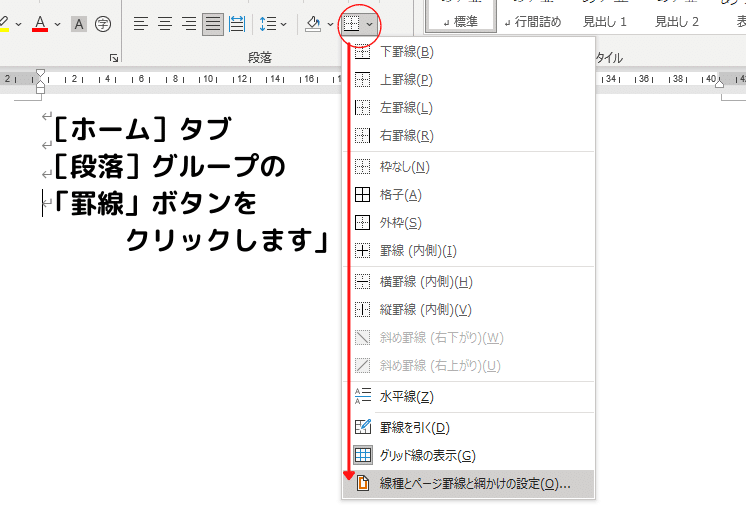The height and width of the screenshot is (513, 746).
Task: Toggle グリッド線の表示(G) gridlines
Action: pos(469,456)
